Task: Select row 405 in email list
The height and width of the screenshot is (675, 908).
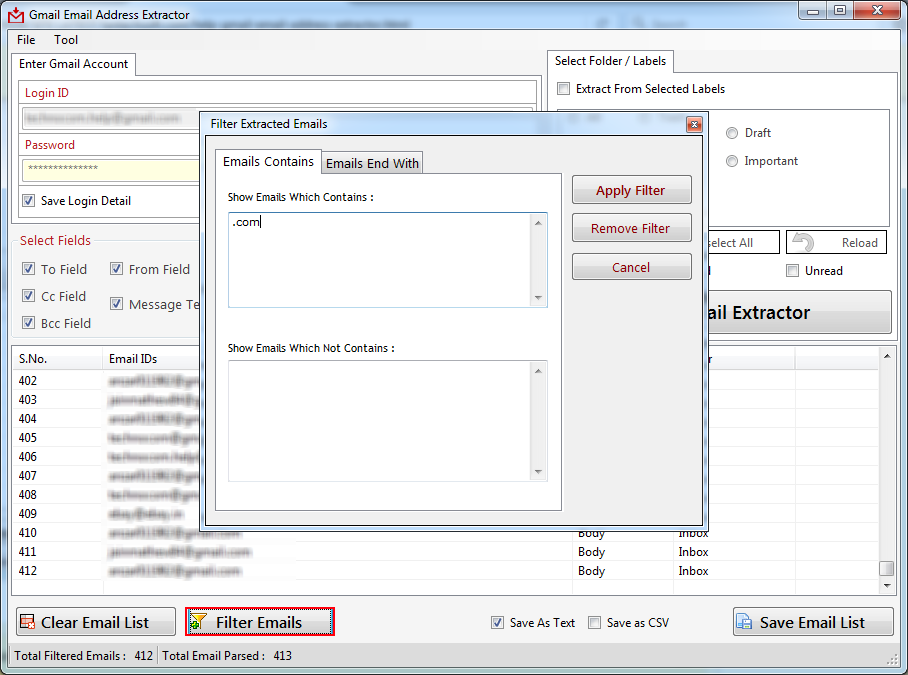Action: (107, 438)
